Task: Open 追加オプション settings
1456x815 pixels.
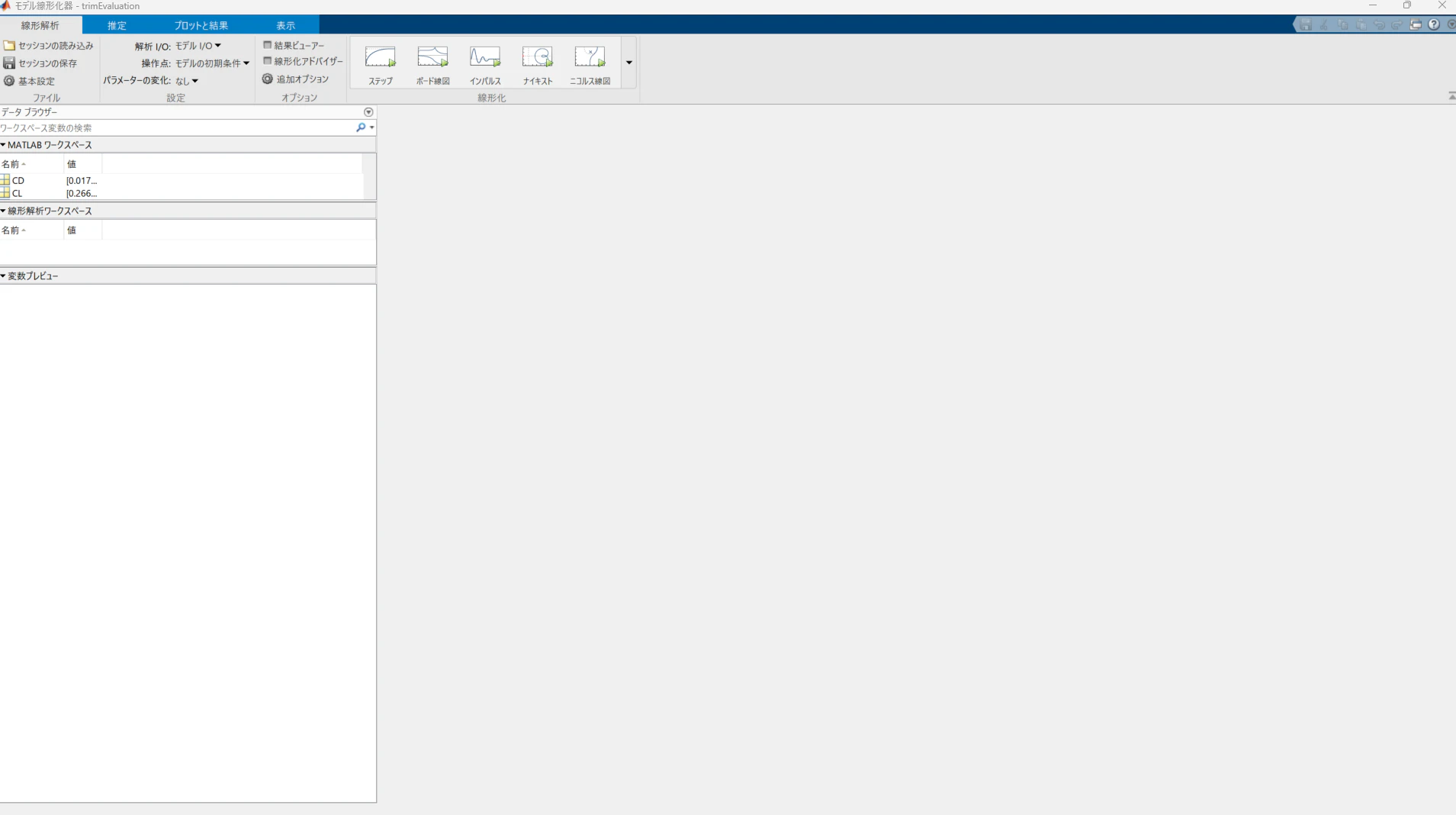Action: [296, 79]
